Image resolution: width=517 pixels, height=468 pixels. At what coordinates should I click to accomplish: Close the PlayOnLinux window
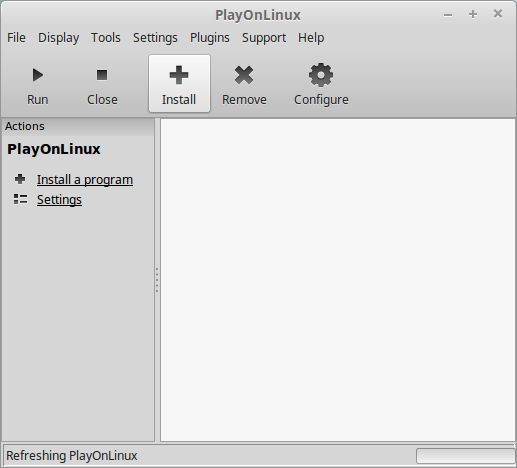tap(498, 14)
